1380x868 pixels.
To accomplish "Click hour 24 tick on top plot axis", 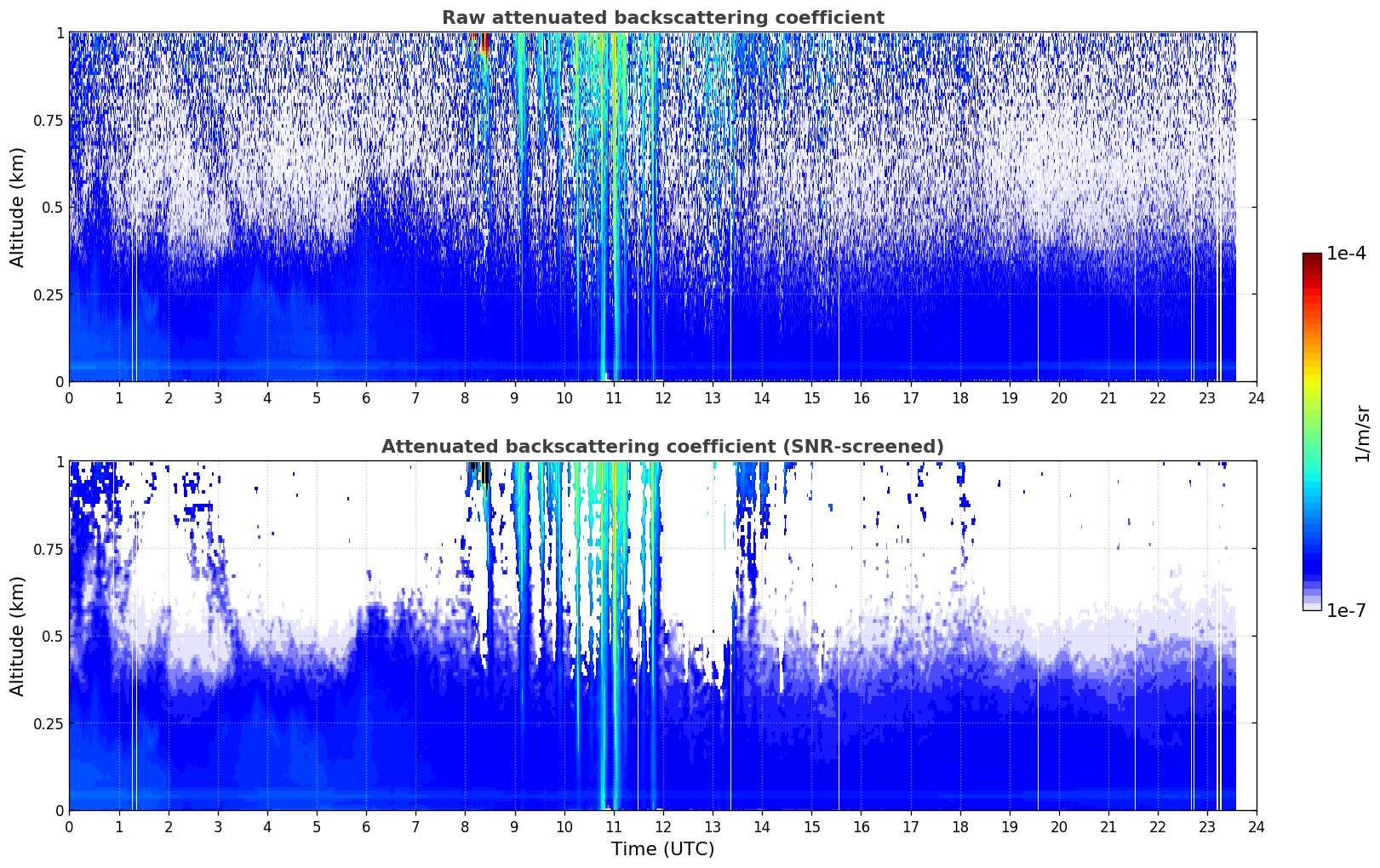I will [1256, 397].
